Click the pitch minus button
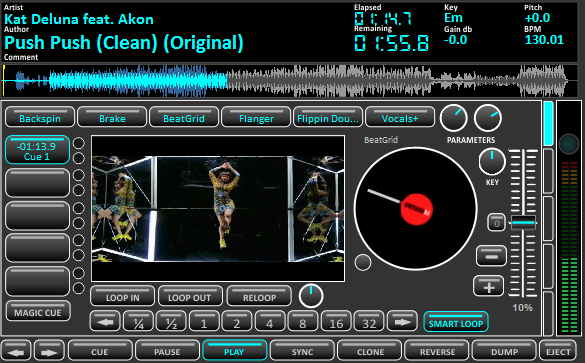Screen dimensions: 585x363 tap(491, 256)
